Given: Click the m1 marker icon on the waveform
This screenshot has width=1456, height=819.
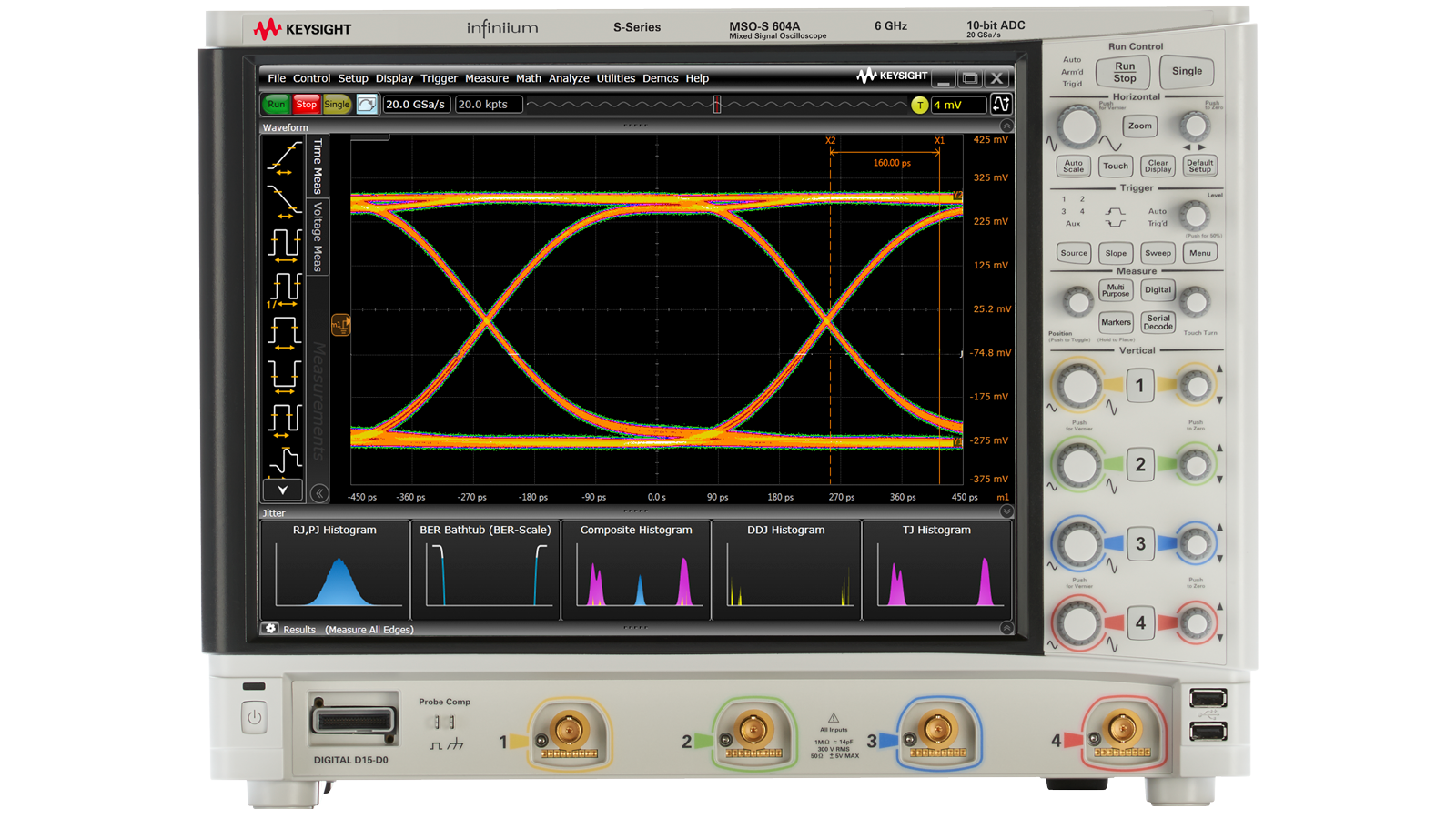Looking at the screenshot, I should click(x=339, y=325).
